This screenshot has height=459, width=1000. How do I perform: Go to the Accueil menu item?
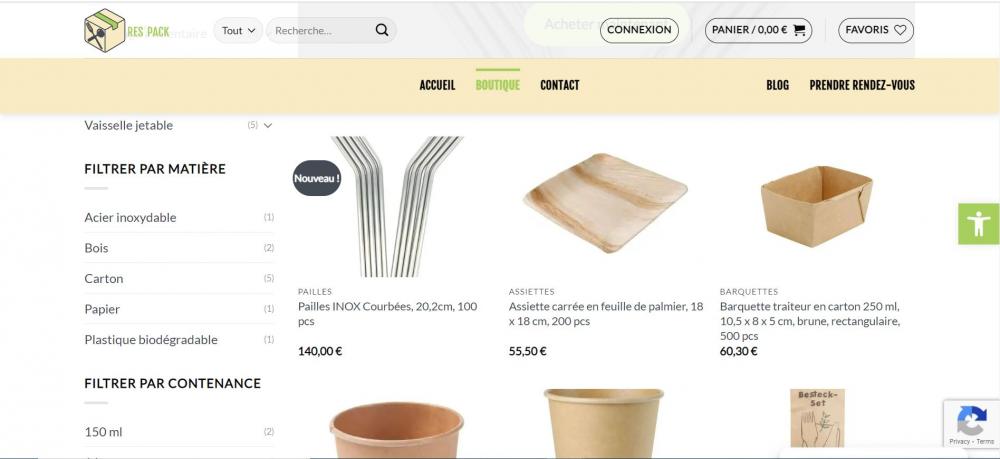[x=438, y=85]
